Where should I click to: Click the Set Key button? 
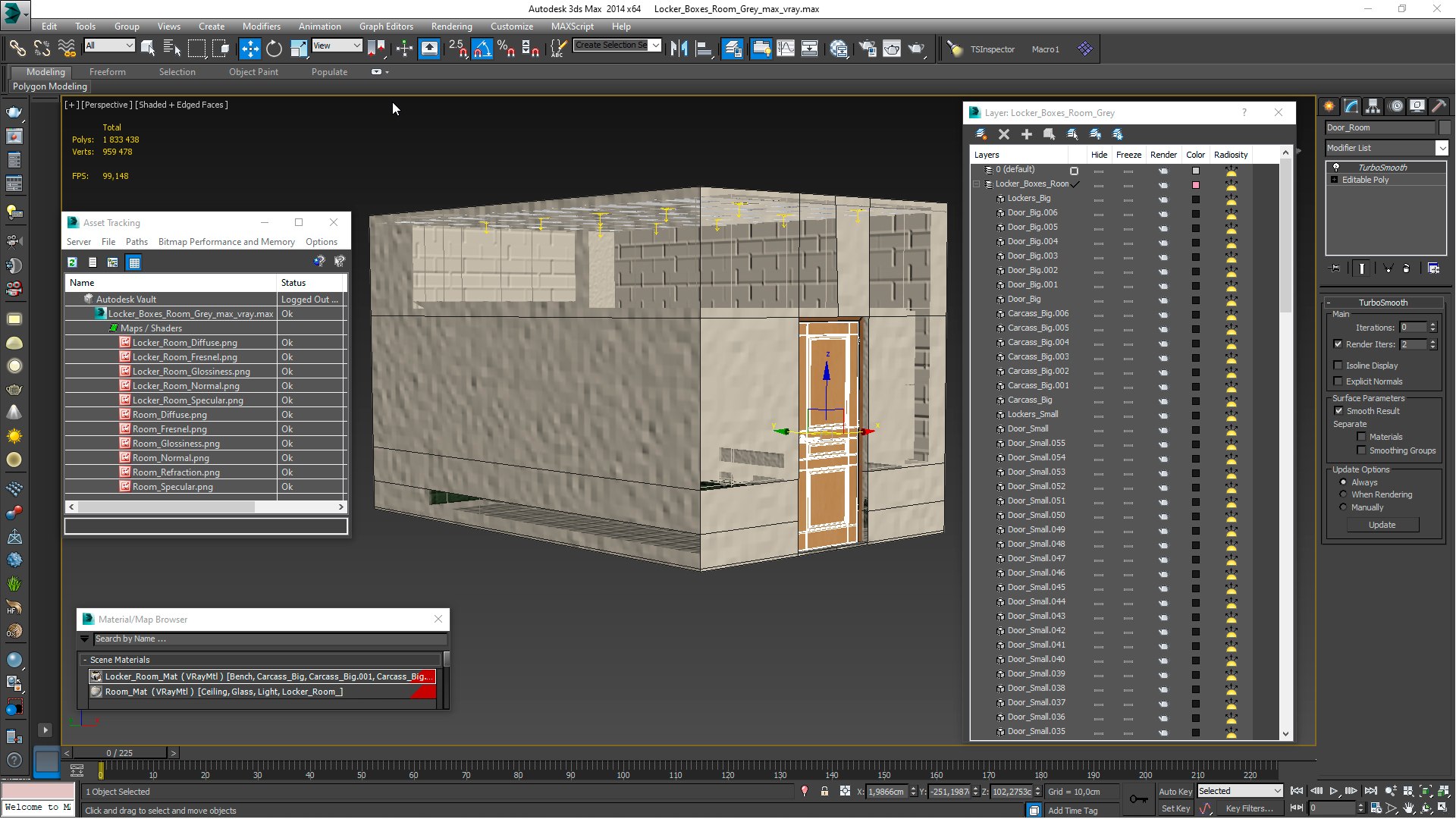coord(1175,808)
